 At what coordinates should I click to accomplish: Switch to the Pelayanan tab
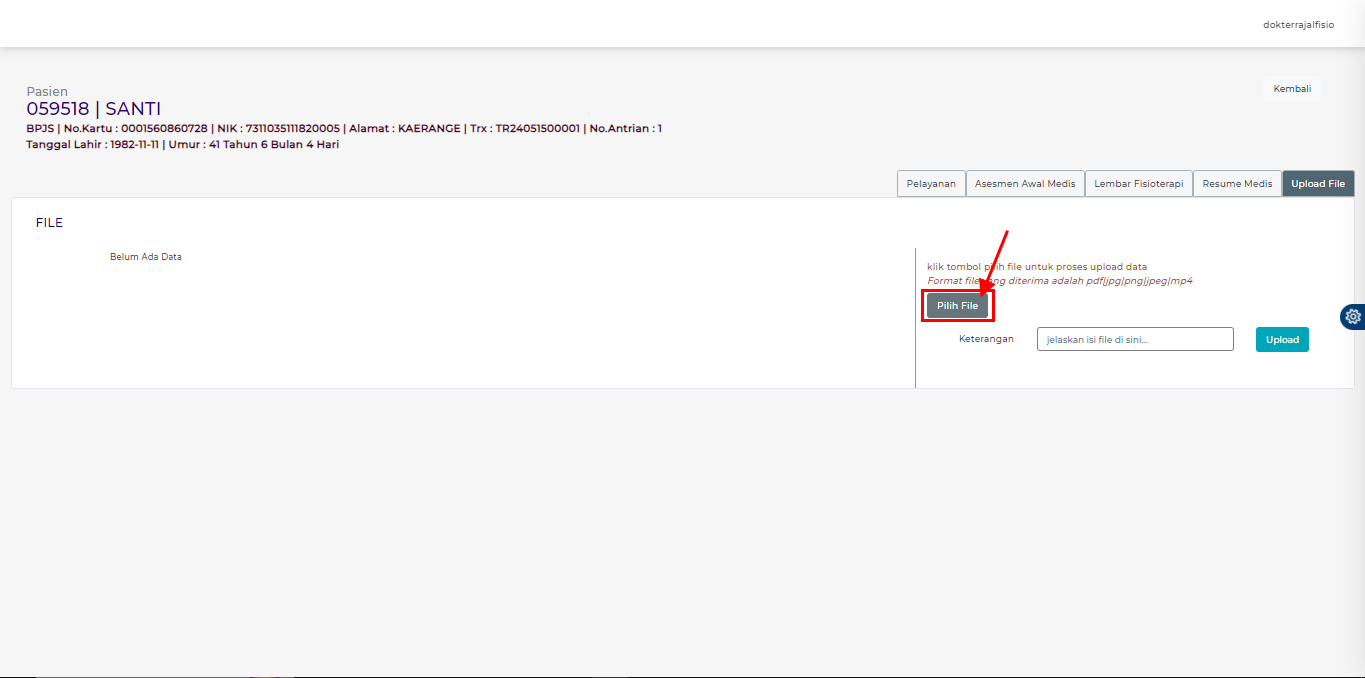coord(931,184)
